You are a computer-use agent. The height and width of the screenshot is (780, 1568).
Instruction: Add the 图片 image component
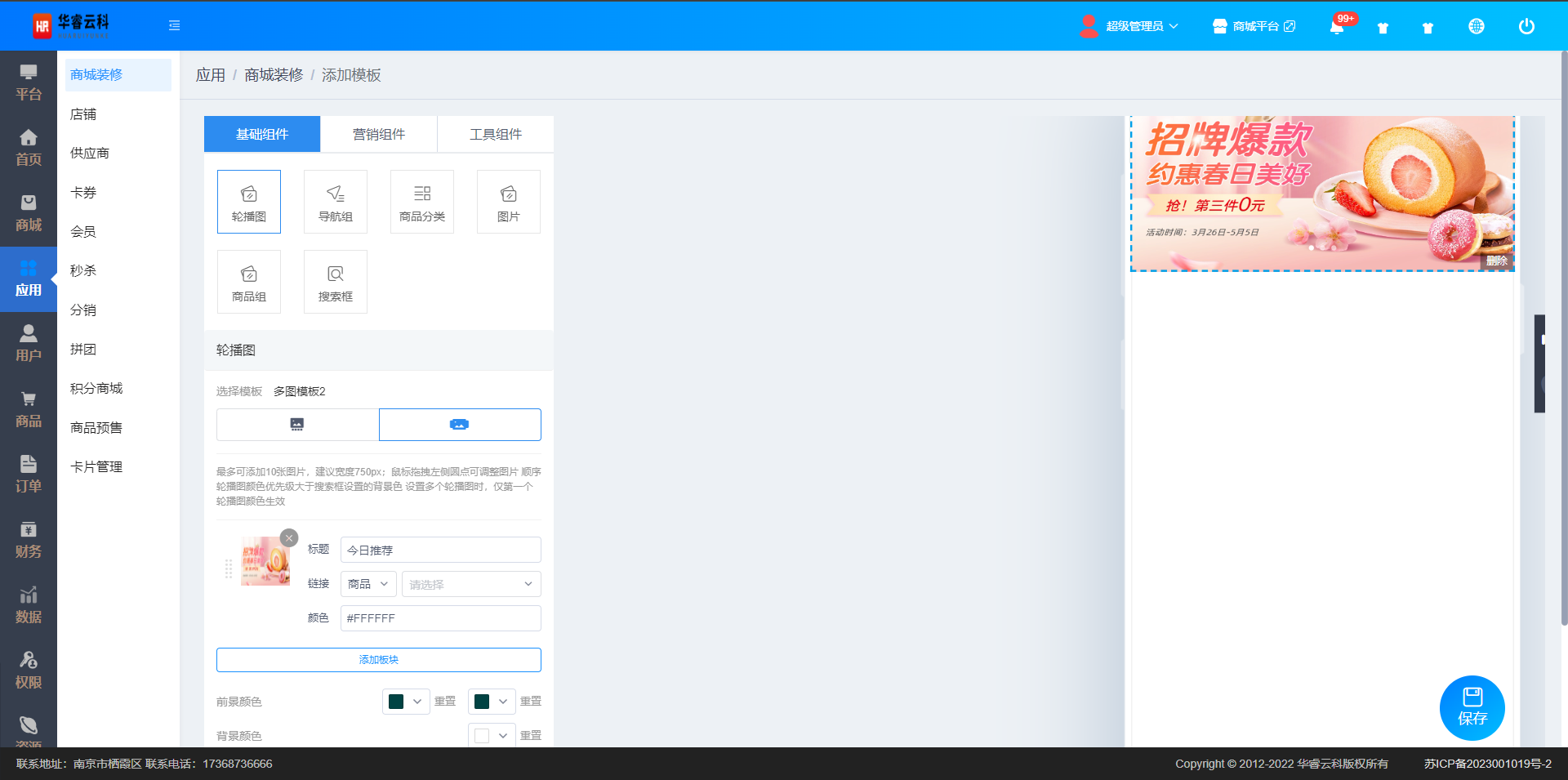point(509,202)
